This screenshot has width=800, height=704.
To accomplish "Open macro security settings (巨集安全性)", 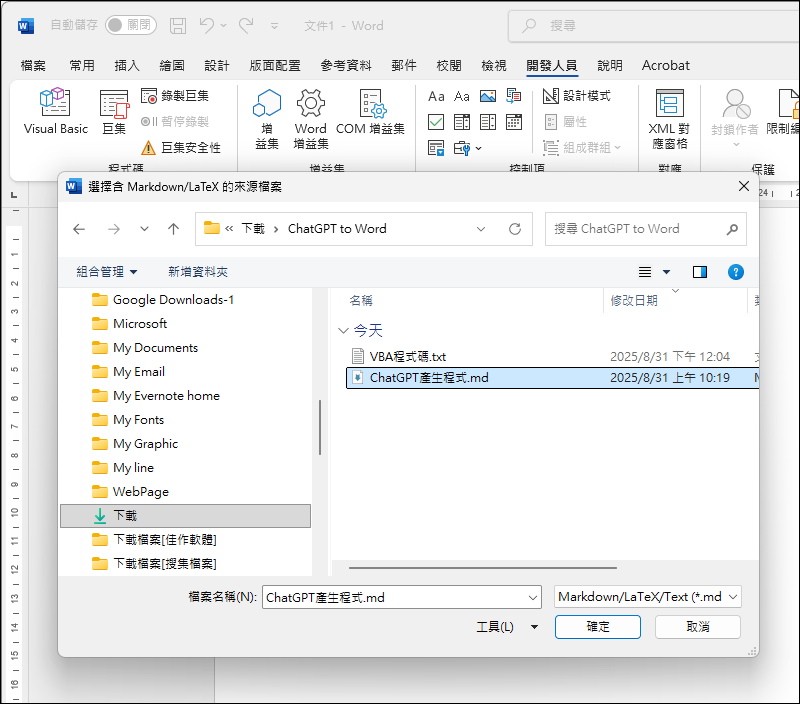I will pyautogui.click(x=181, y=148).
